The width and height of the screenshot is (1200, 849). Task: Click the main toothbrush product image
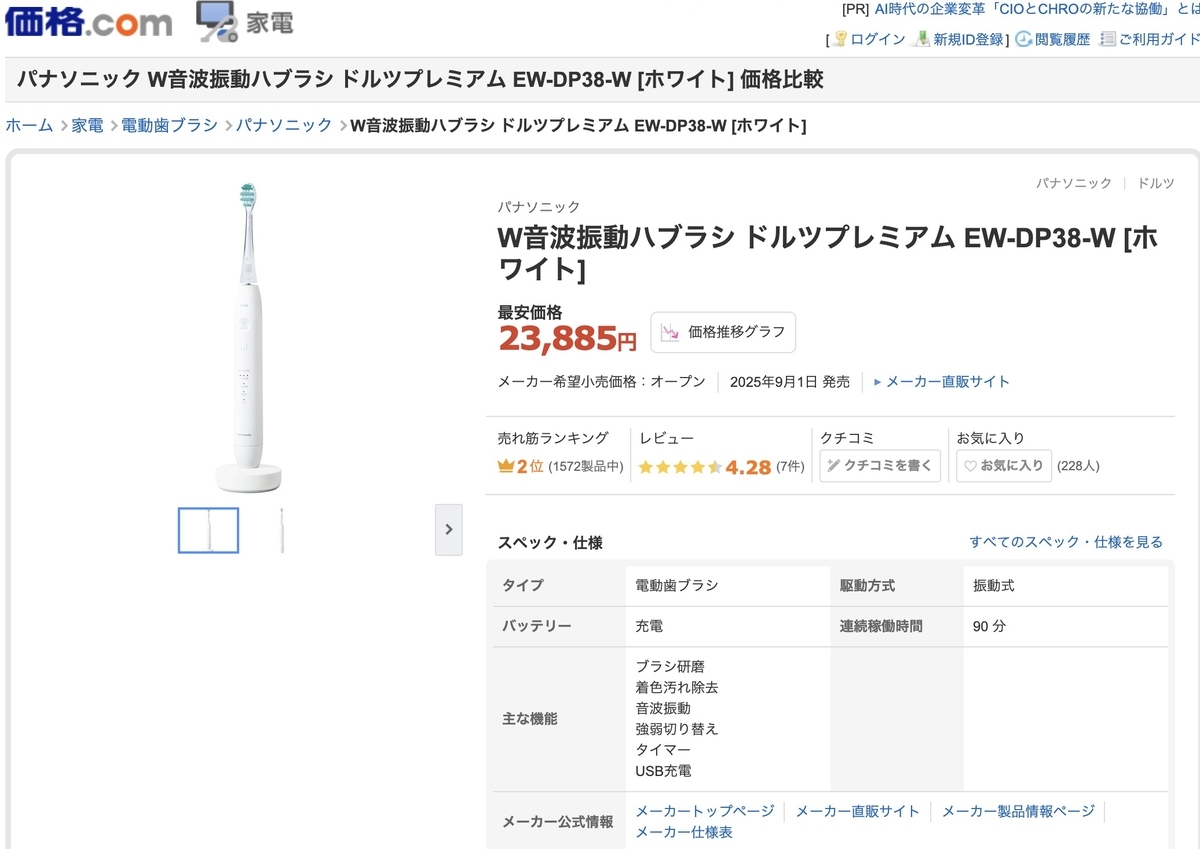point(245,338)
